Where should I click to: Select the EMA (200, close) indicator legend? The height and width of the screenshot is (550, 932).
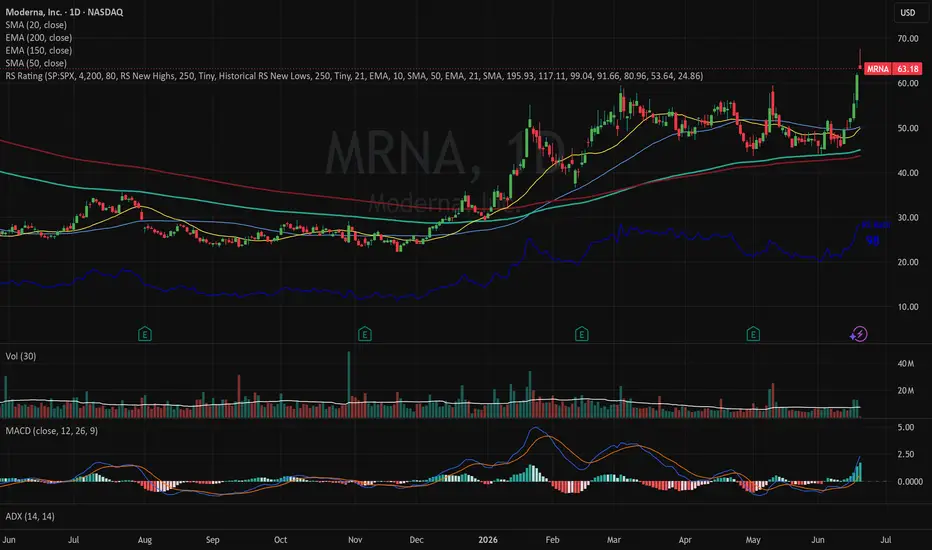coord(39,37)
